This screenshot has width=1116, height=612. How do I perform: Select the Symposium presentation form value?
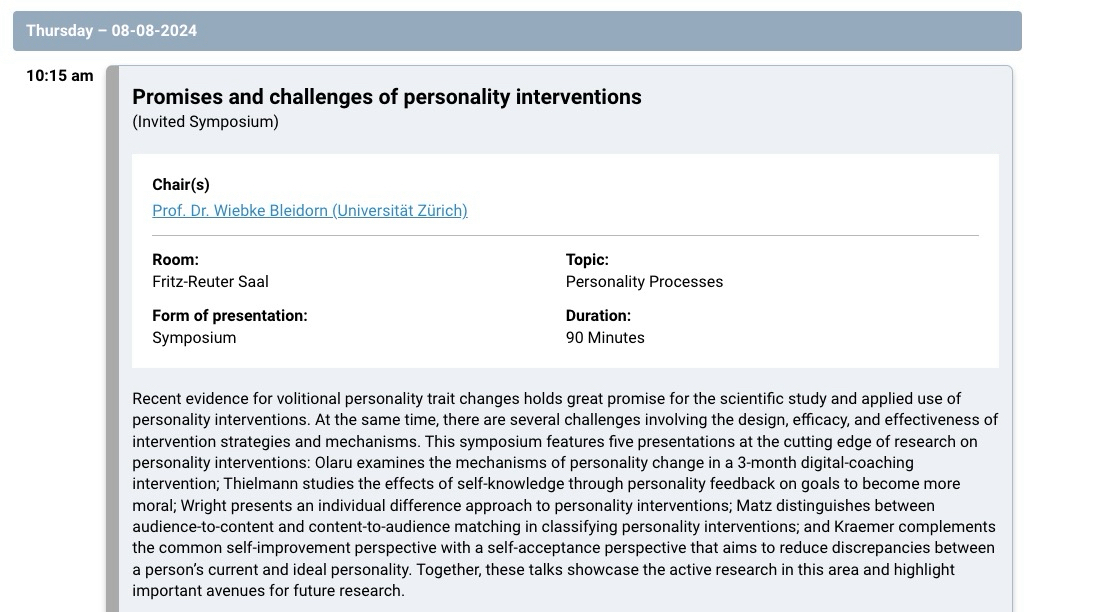194,338
